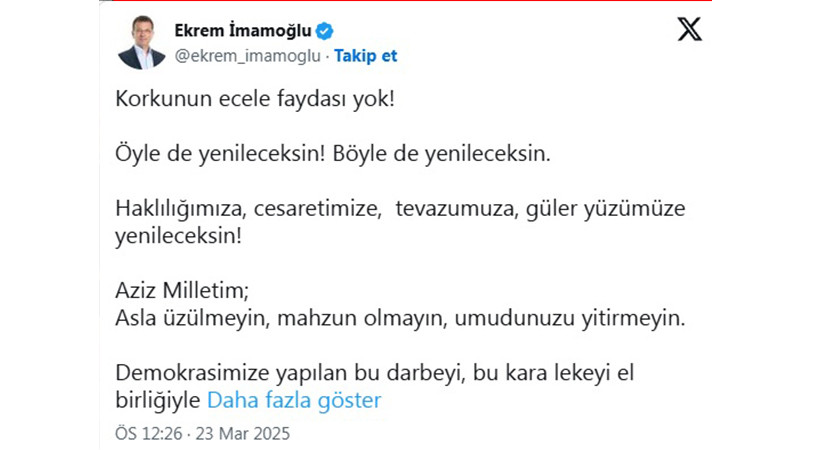Click the 'Aziz Milletim;' line
Screen dimensions: 820x450
[182, 290]
